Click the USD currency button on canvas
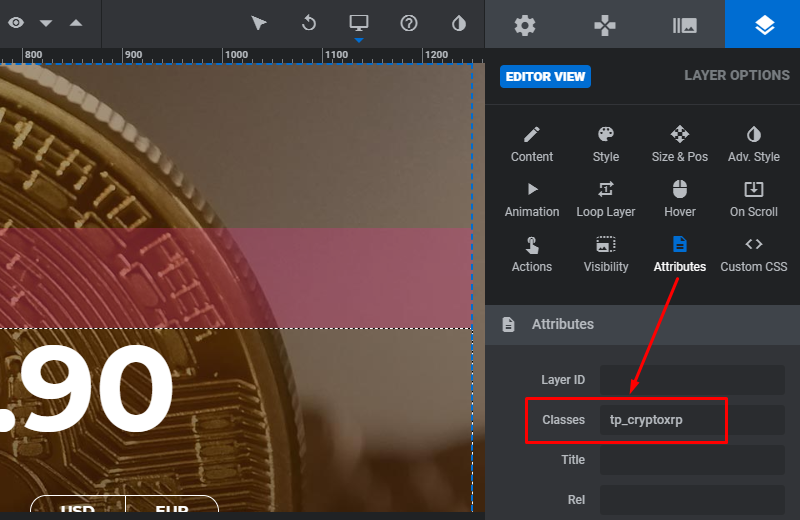 [x=78, y=505]
